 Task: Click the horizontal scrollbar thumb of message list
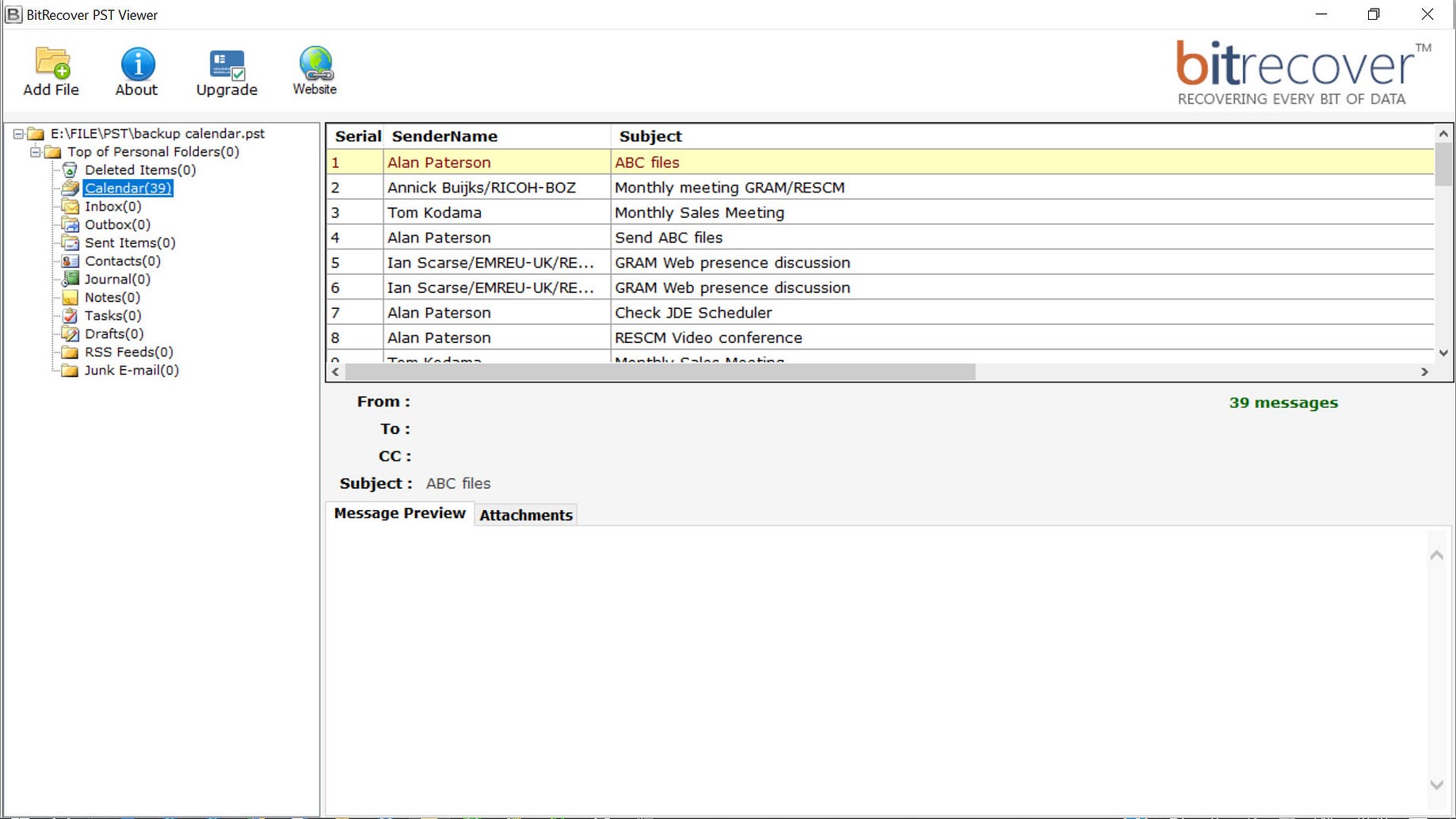(x=660, y=371)
